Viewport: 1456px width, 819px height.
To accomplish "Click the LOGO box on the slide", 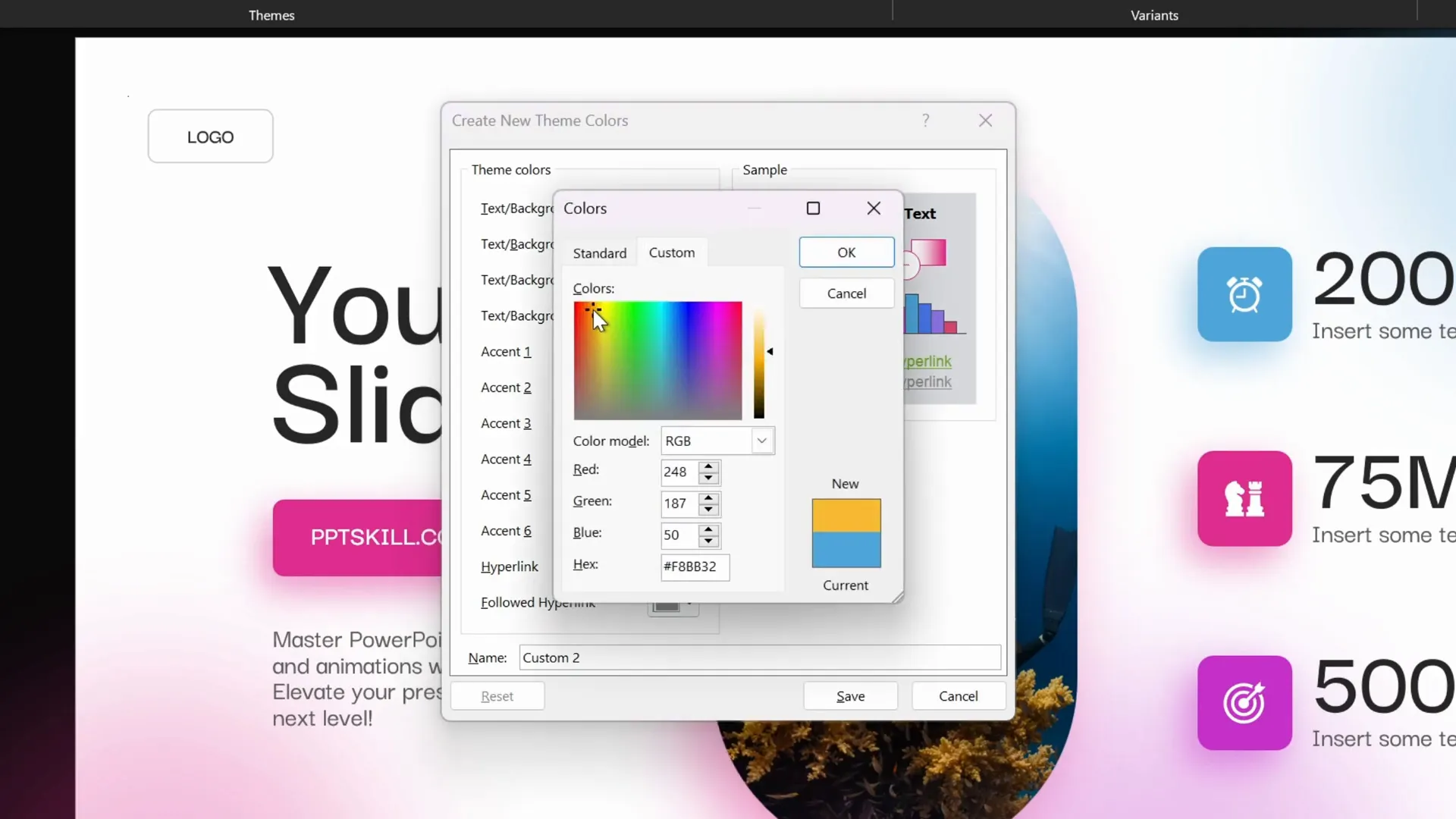I will [210, 136].
